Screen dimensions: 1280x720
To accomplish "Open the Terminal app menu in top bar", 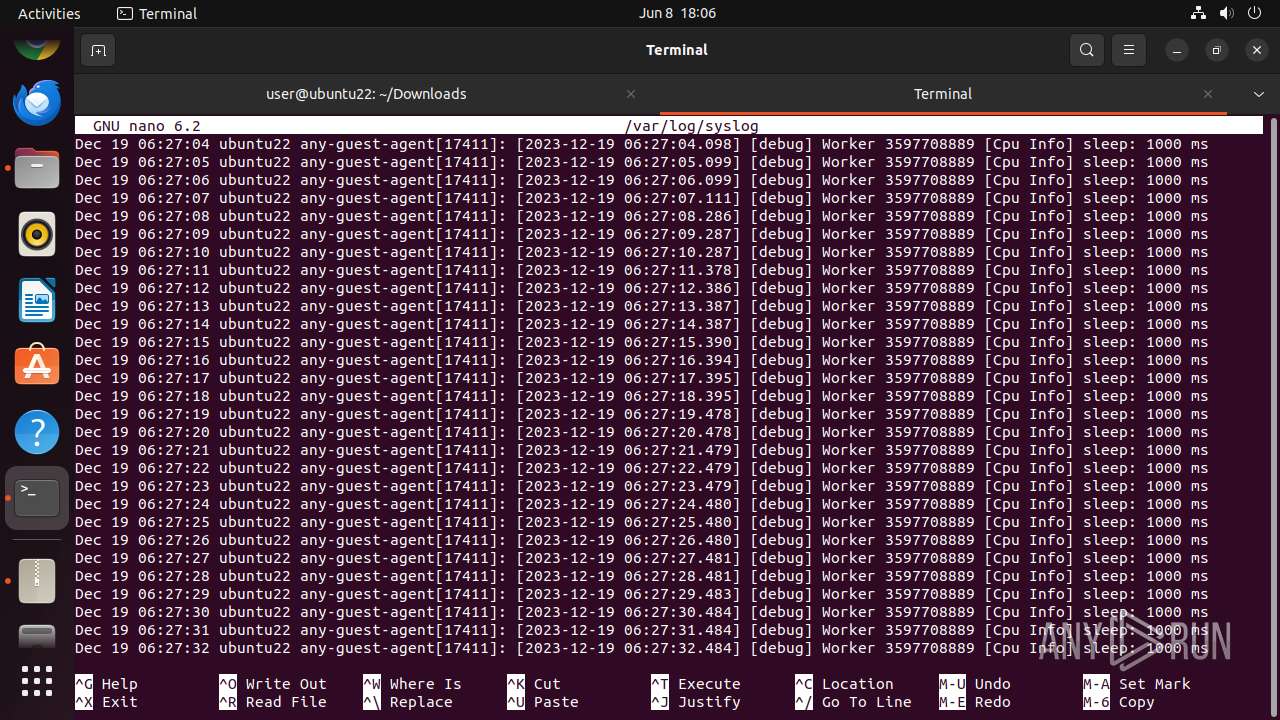I will 157,13.
